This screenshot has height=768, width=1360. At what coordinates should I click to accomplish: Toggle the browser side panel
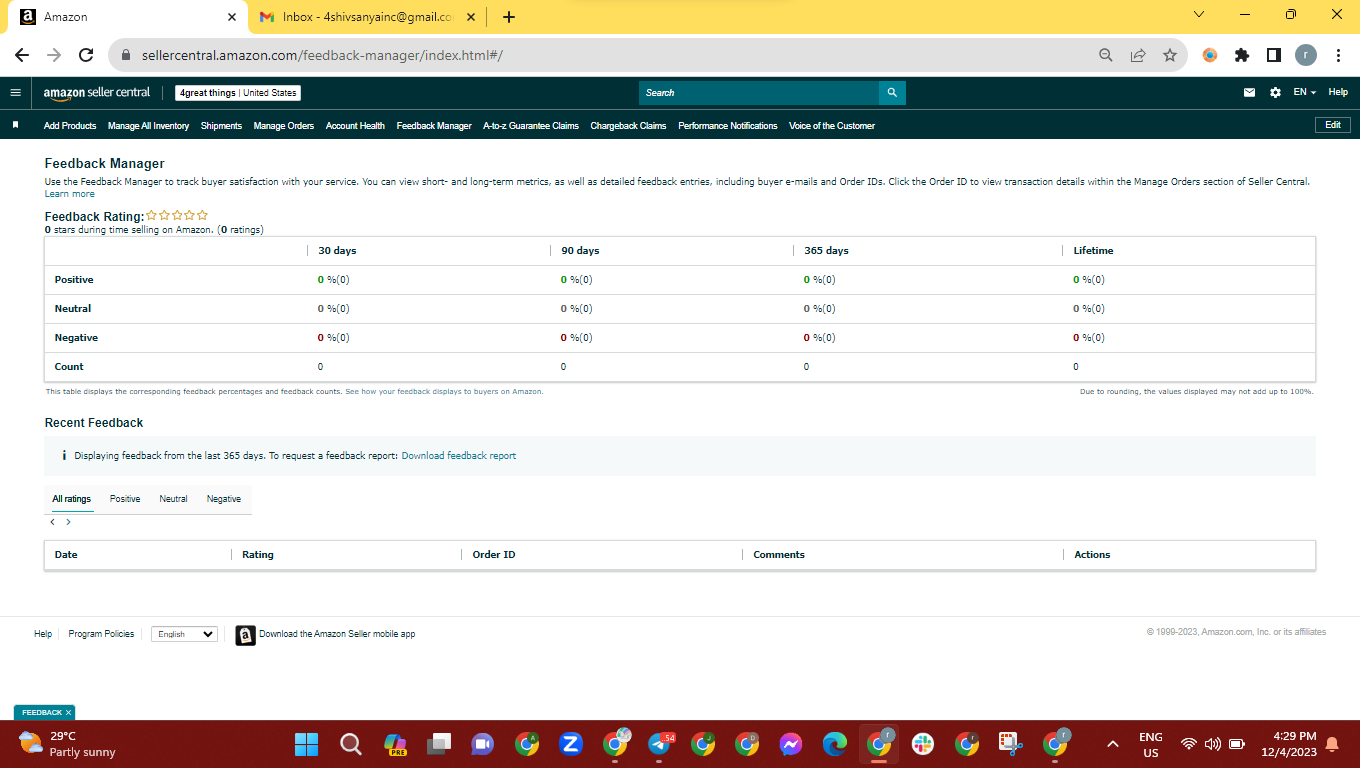click(x=1274, y=55)
